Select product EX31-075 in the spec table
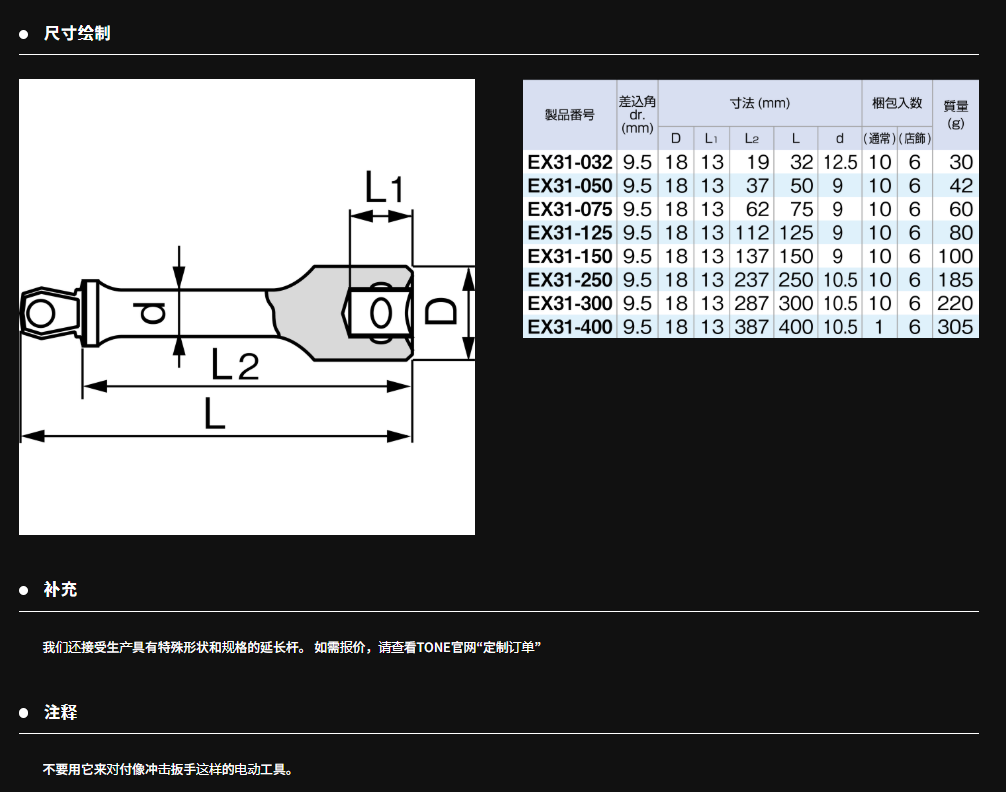Image resolution: width=1006 pixels, height=792 pixels. tap(569, 209)
